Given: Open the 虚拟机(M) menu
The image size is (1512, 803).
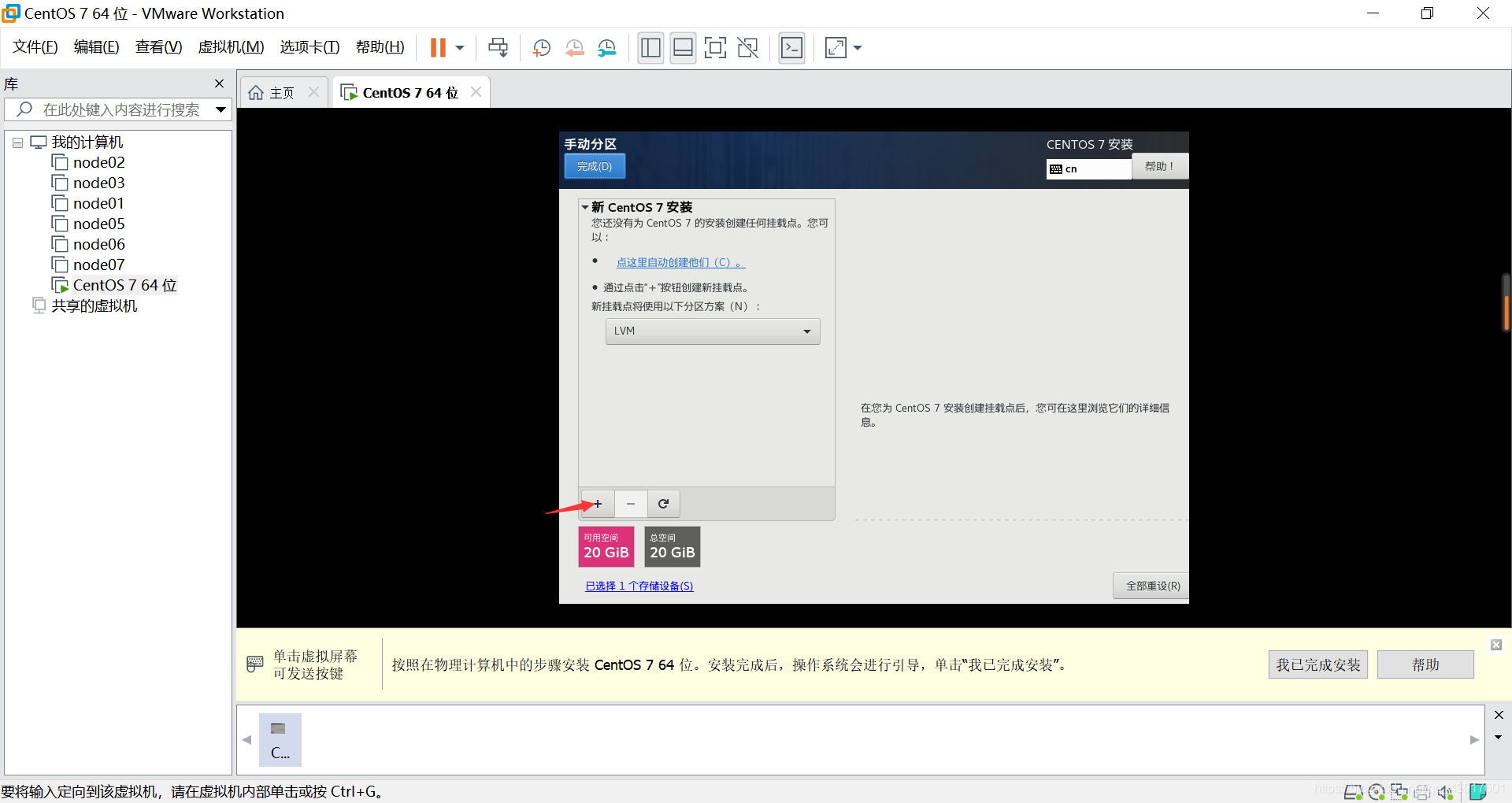Looking at the screenshot, I should click(231, 47).
